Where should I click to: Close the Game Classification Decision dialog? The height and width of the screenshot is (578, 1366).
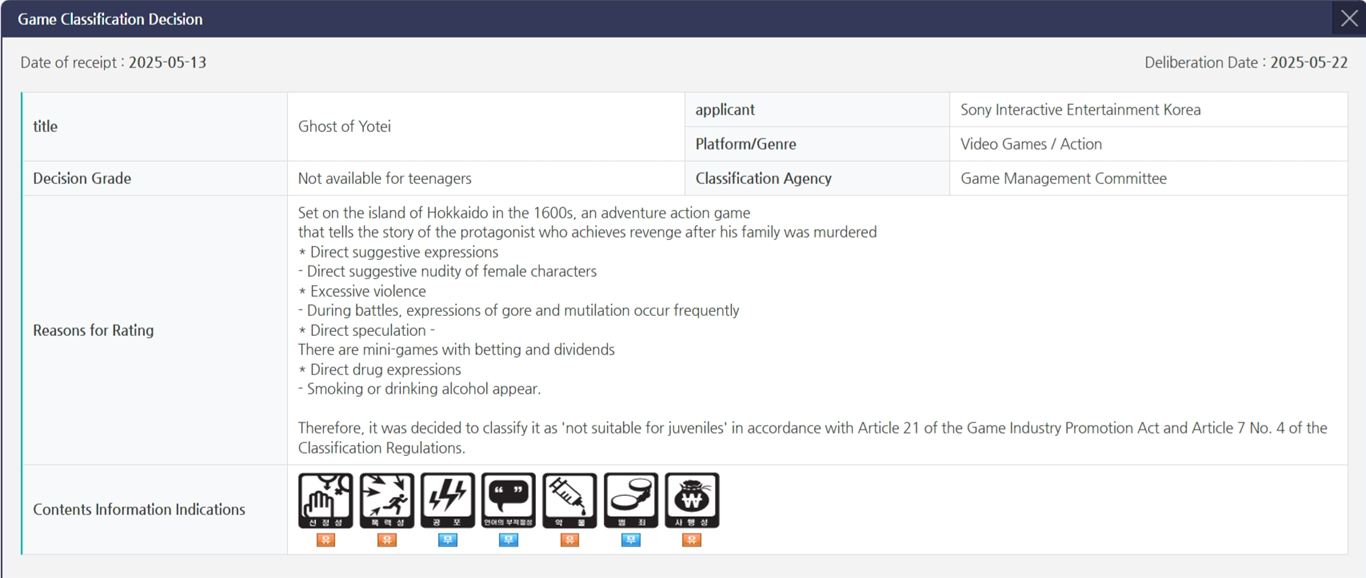point(1349,19)
